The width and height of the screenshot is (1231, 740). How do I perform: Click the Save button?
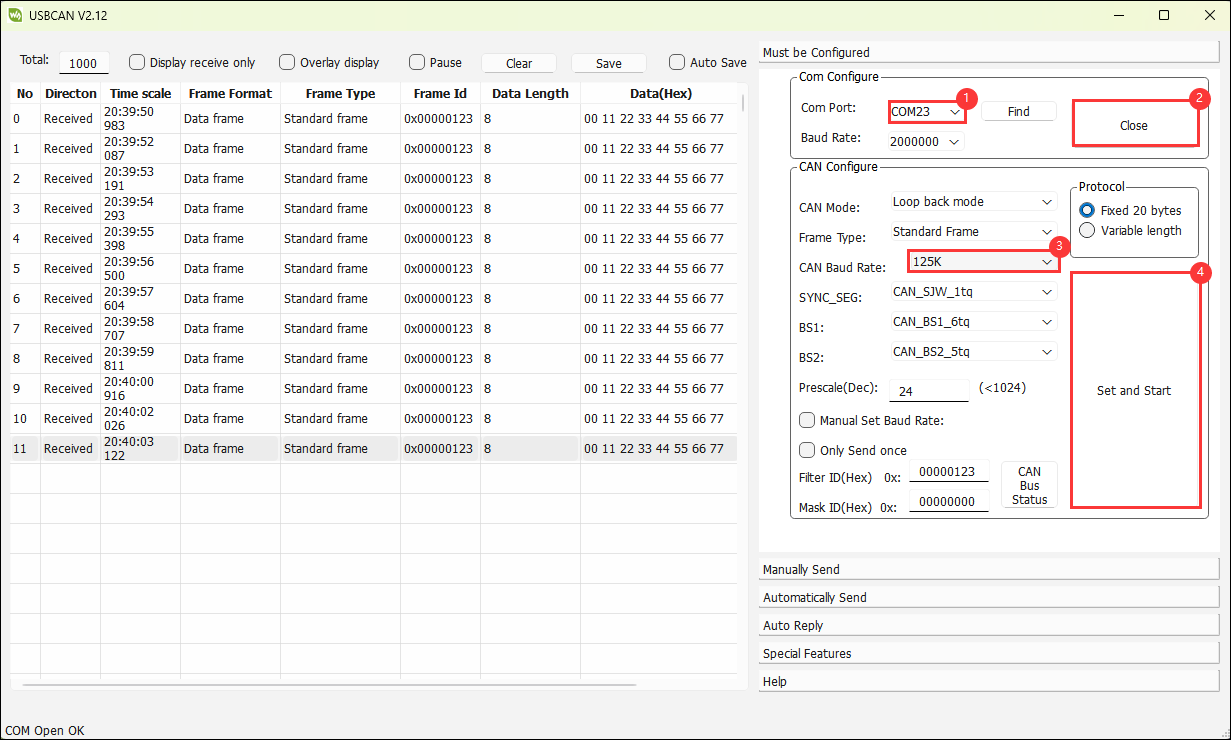point(609,63)
